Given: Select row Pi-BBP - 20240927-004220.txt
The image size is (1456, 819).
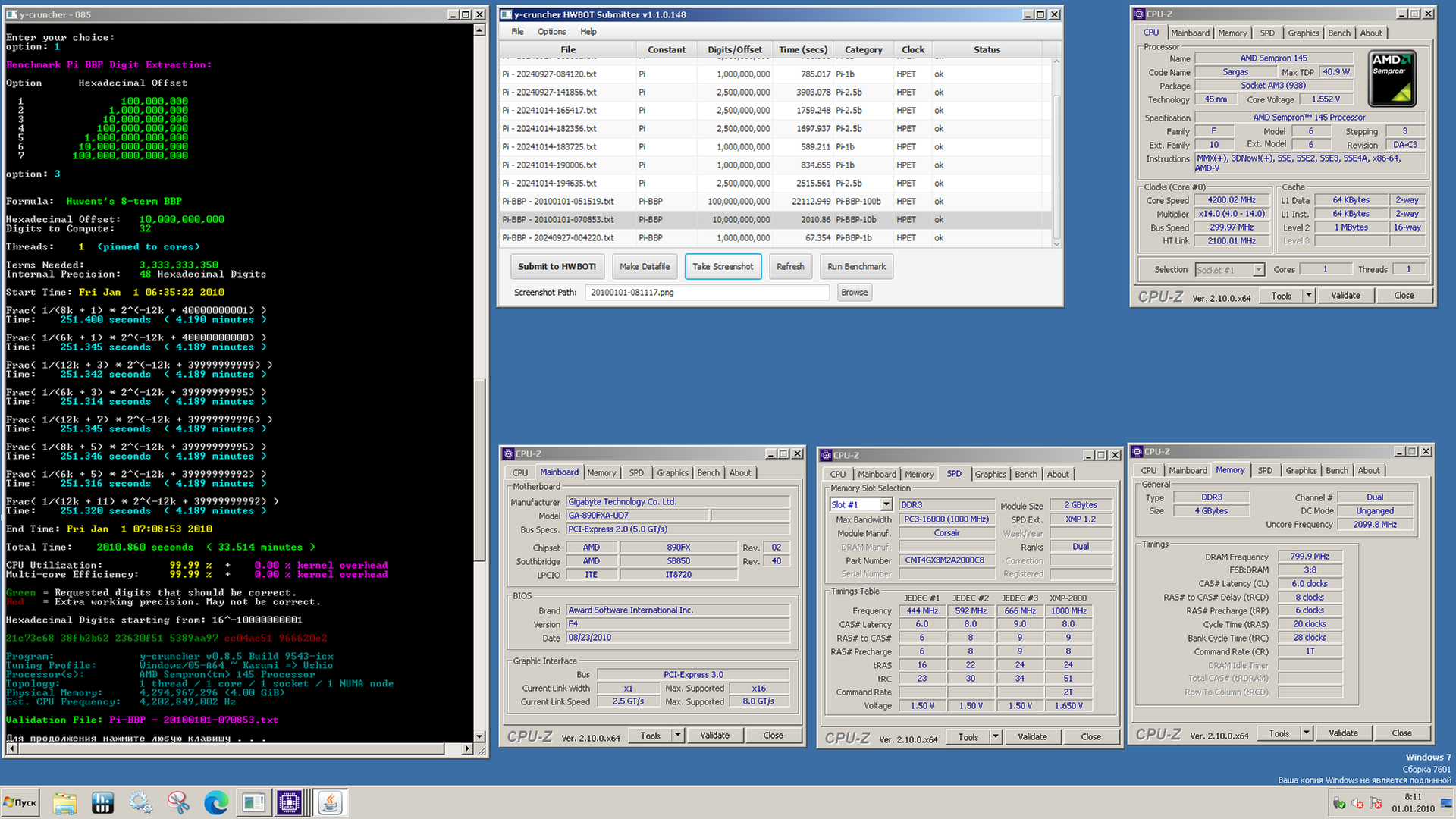Looking at the screenshot, I should tap(776, 238).
